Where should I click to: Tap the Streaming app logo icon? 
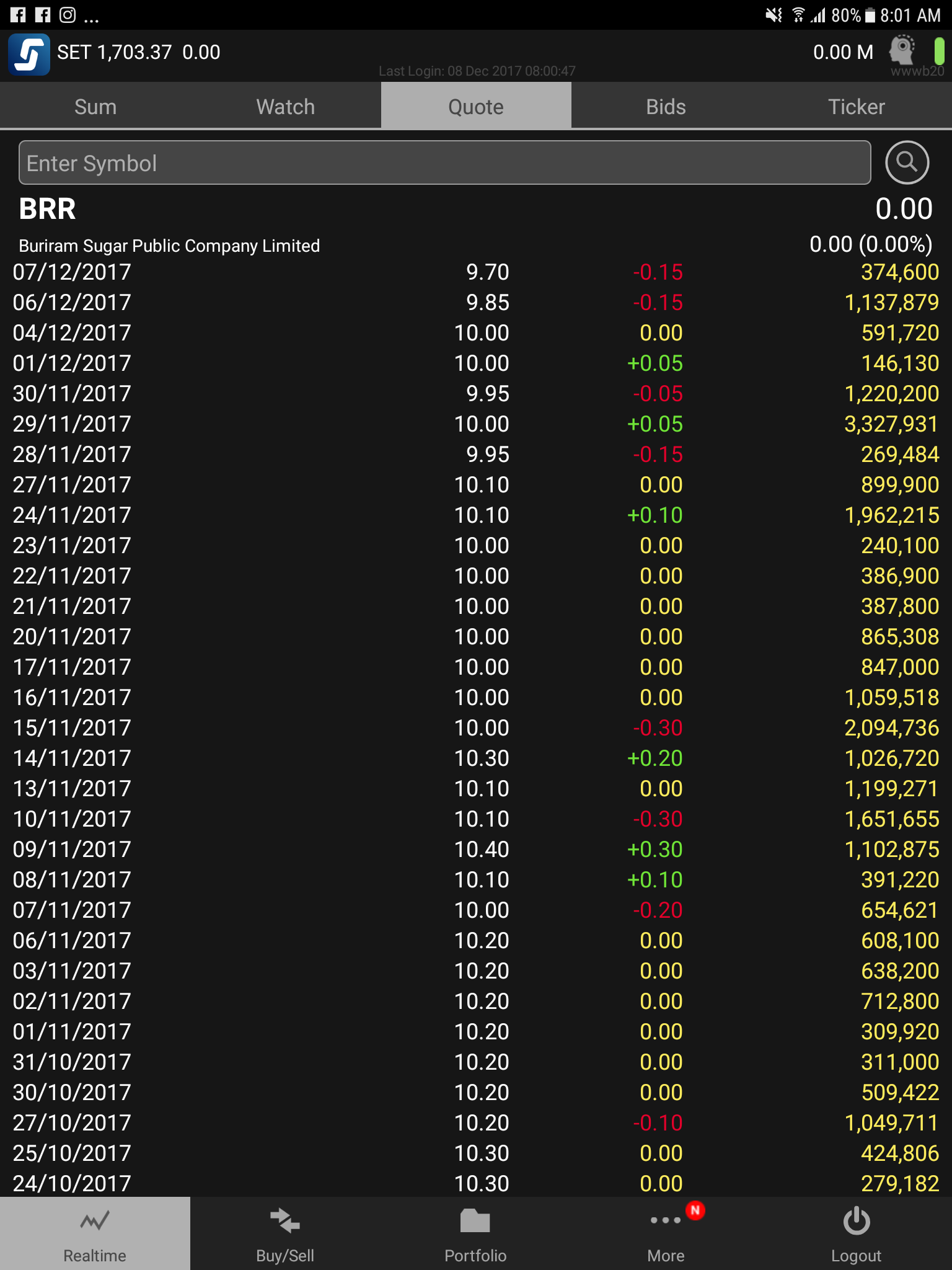[x=29, y=55]
